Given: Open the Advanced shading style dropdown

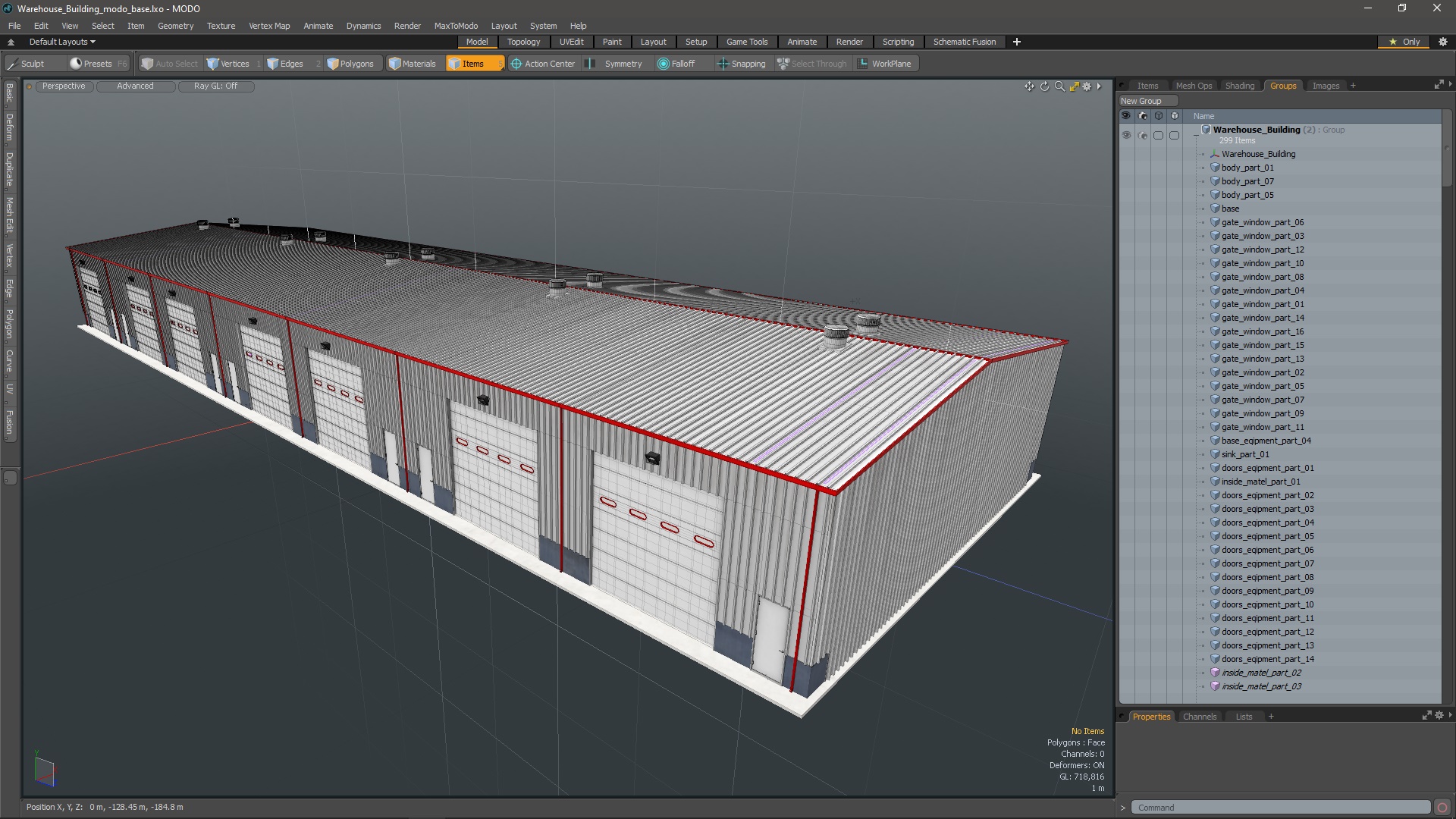Looking at the screenshot, I should point(135,86).
